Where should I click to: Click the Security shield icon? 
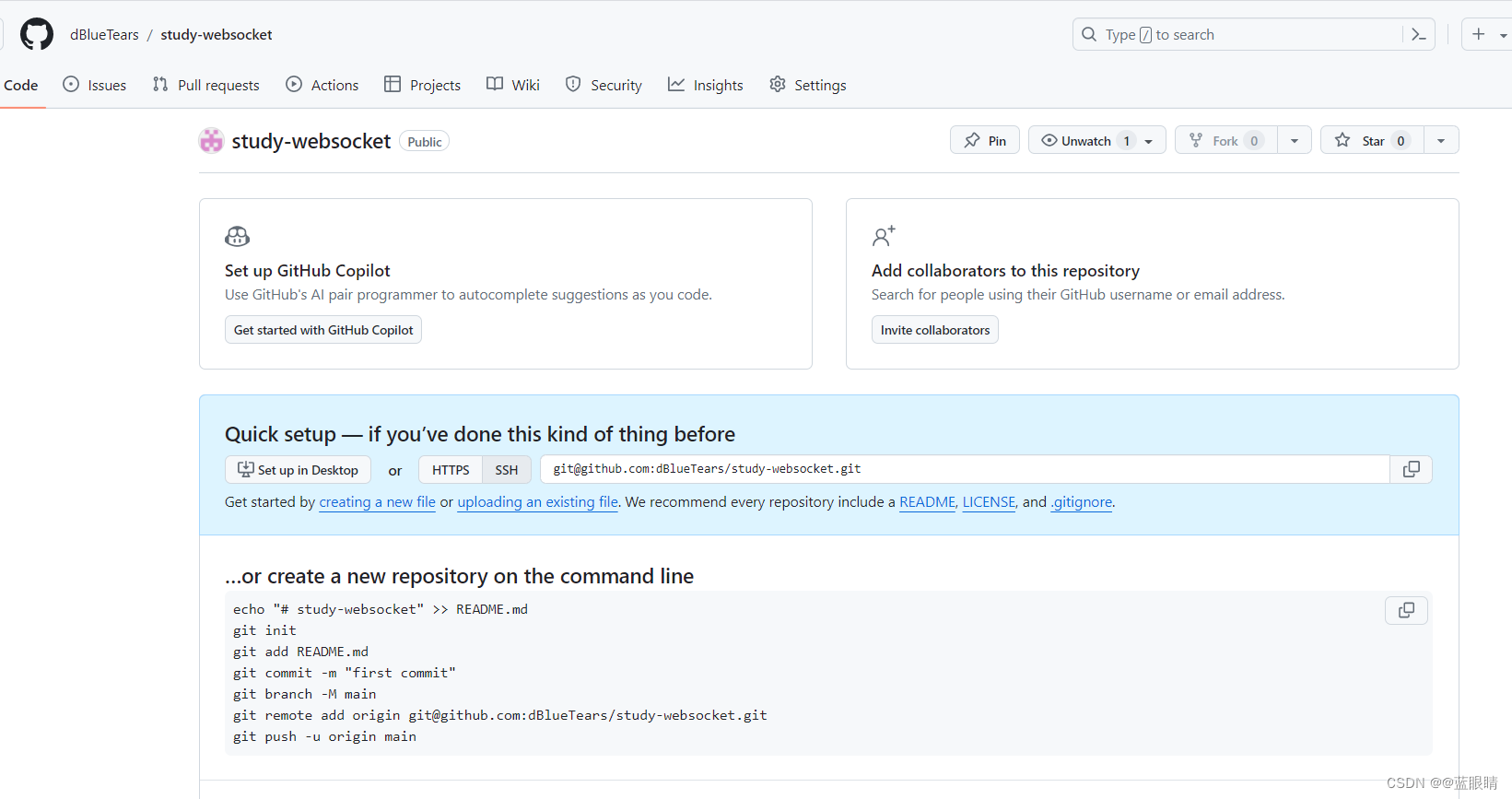[573, 84]
